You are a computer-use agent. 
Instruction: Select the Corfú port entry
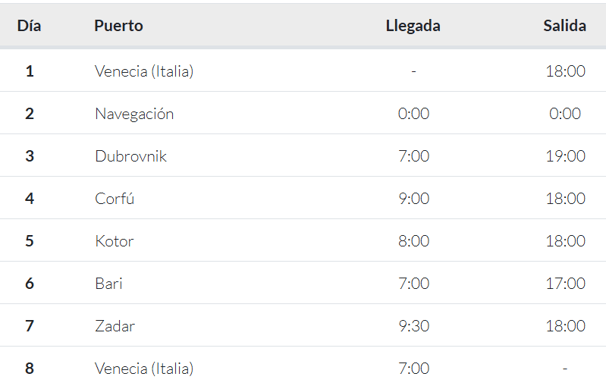click(x=114, y=198)
